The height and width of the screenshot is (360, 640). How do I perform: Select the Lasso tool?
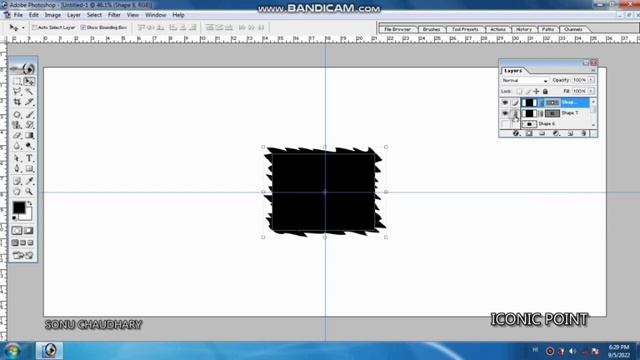coord(17,91)
